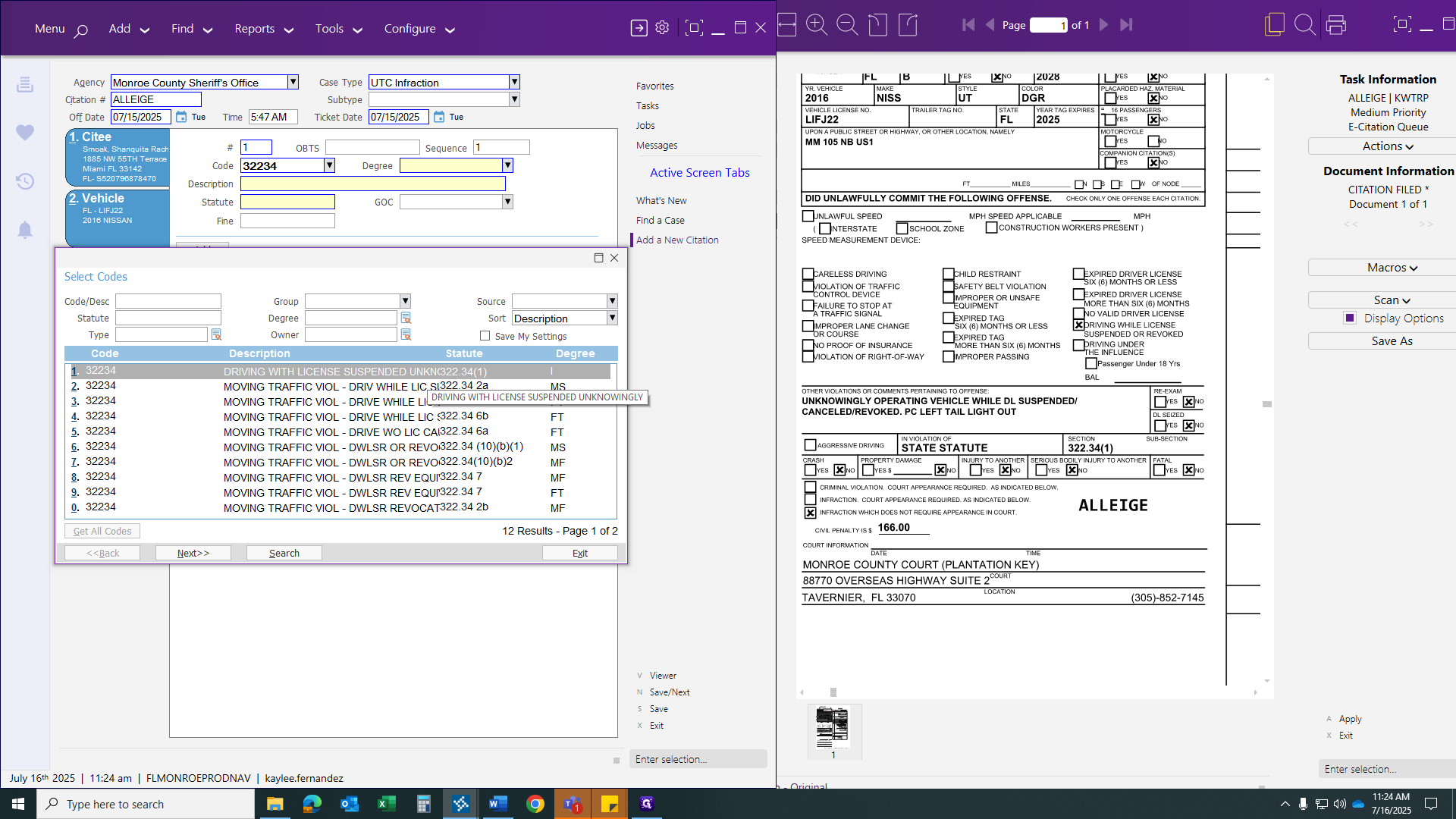Switch to the Add a New Citation tab
This screenshot has height=819, width=1456.
click(x=676, y=240)
